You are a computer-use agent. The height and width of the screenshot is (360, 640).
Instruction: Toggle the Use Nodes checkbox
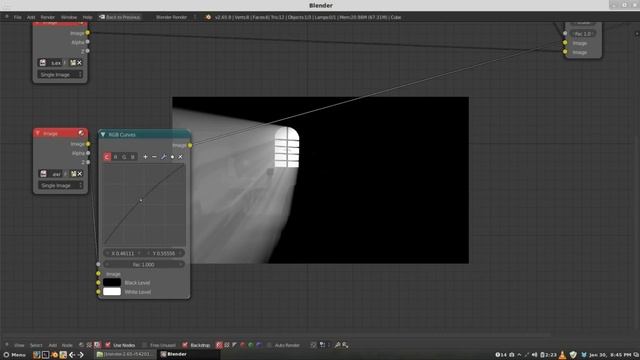(108, 345)
